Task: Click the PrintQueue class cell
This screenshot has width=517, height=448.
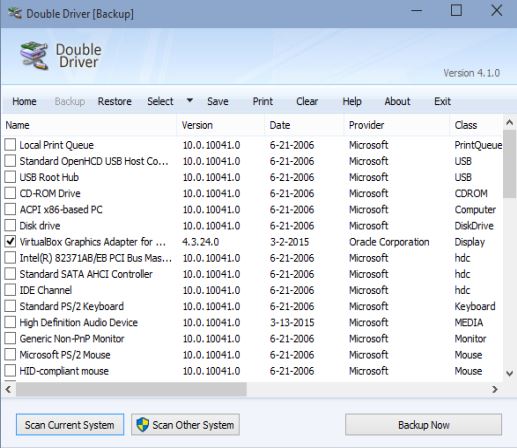Action: (478, 145)
